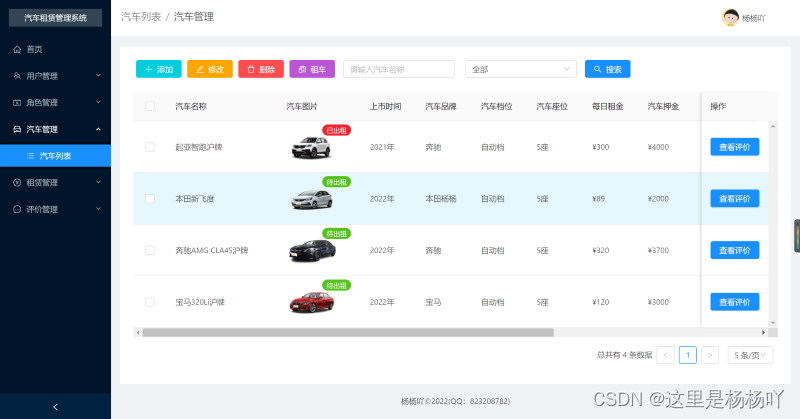The width and height of the screenshot is (800, 419).
Task: Click the horizontal table scrollbar thumb
Action: [348, 333]
